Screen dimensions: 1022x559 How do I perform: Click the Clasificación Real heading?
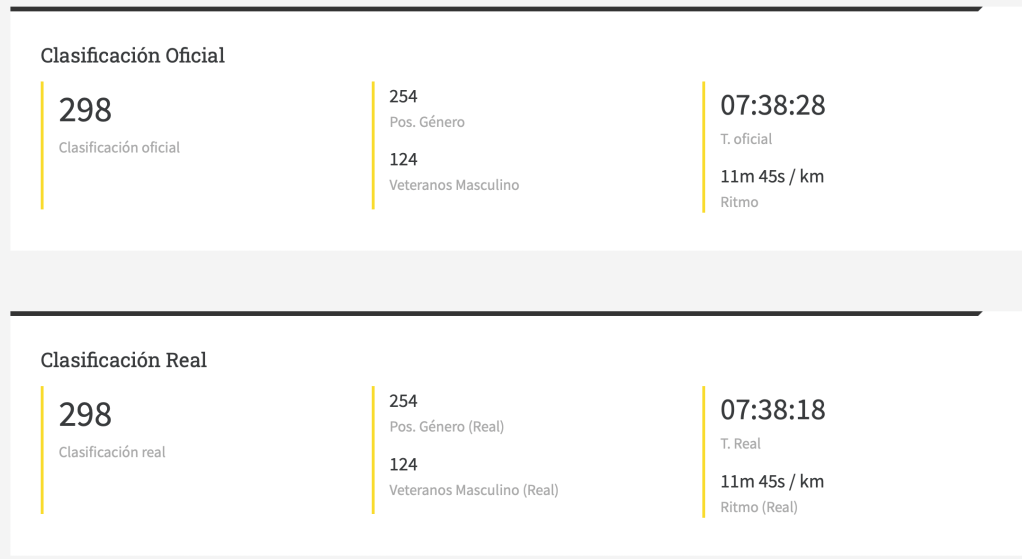coord(123,360)
